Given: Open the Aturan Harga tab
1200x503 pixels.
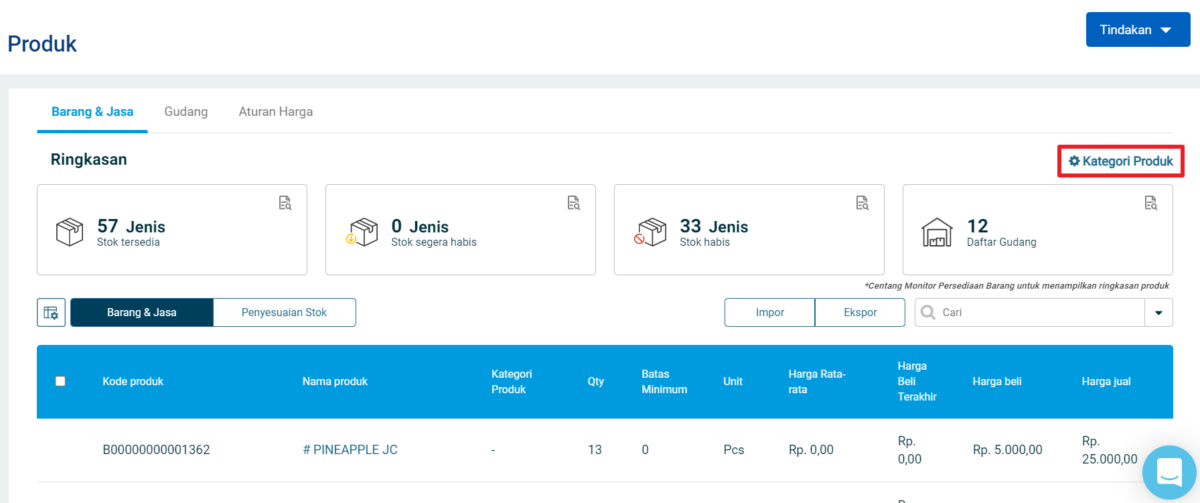Looking at the screenshot, I should 275,112.
